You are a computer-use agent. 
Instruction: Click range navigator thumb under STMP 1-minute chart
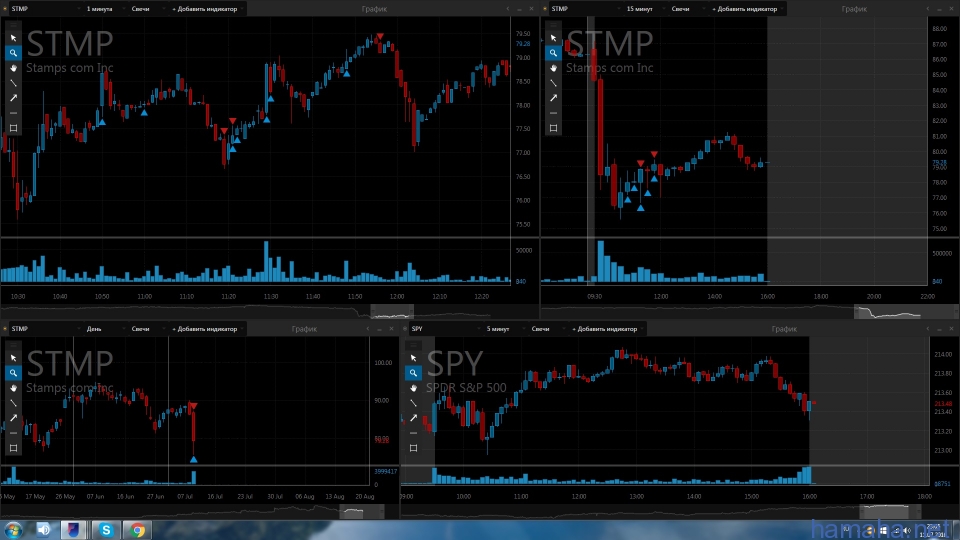coord(392,312)
